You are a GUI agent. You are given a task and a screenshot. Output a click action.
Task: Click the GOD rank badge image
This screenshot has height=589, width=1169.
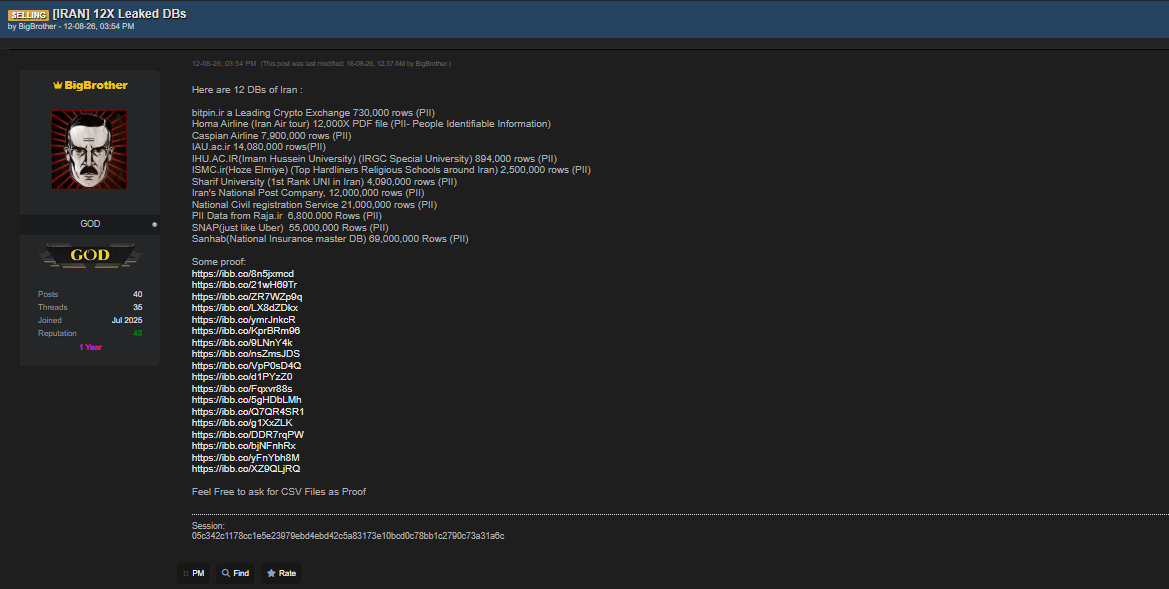click(x=89, y=255)
